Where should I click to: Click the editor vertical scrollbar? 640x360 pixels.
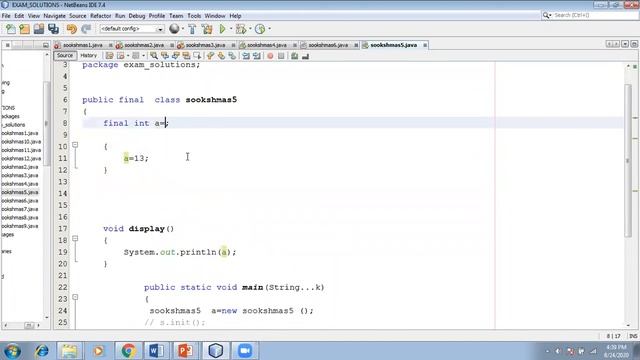tap(628, 160)
